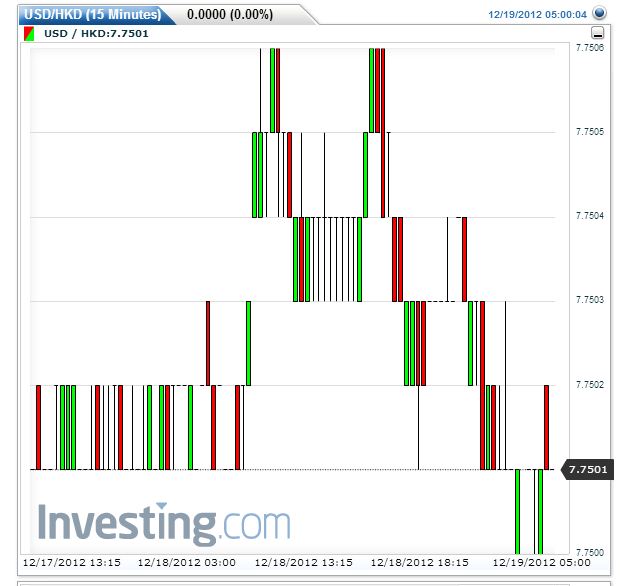Select the USD/HKD (15 Minutes) tab
620x586 pixels.
[x=93, y=15]
